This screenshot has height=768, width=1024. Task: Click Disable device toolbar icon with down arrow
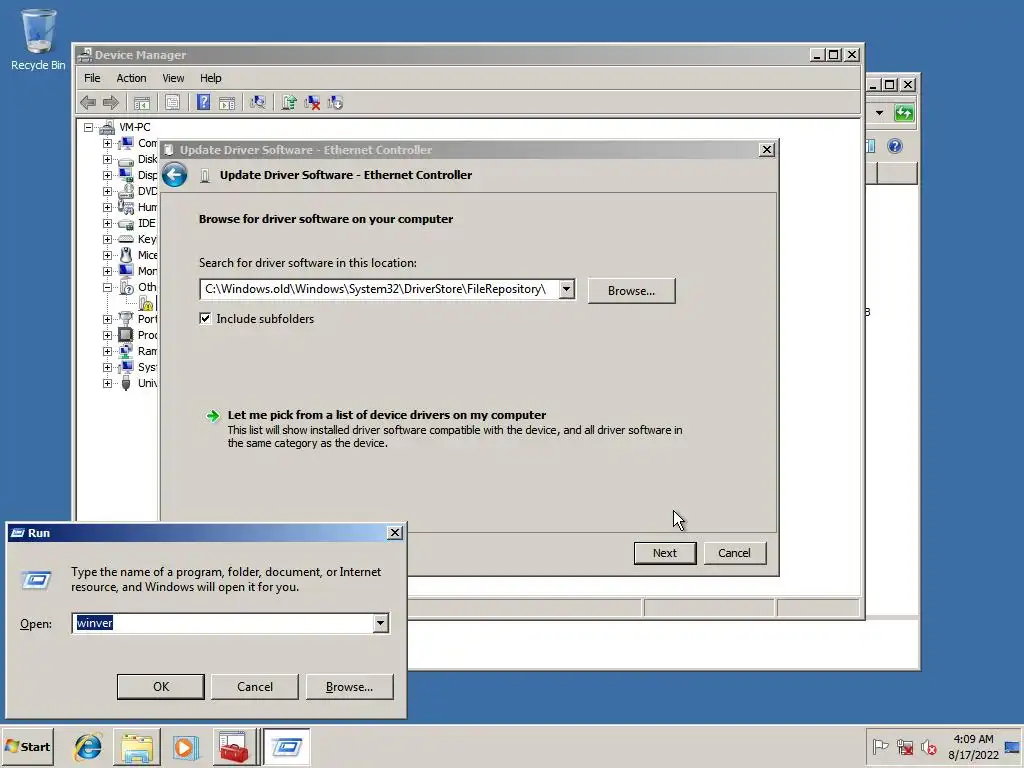coord(335,103)
